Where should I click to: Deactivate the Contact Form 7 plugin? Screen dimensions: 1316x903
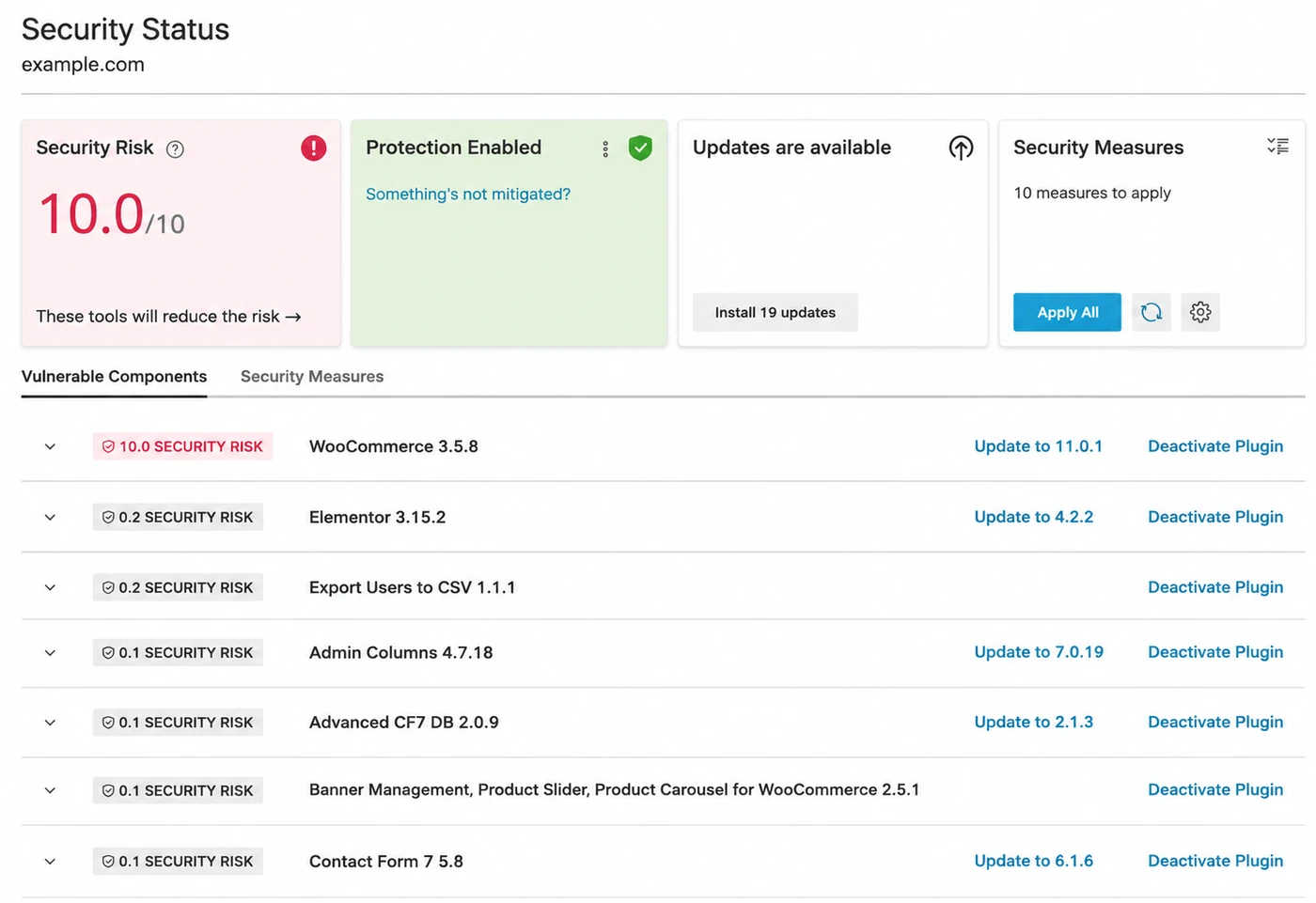point(1215,861)
